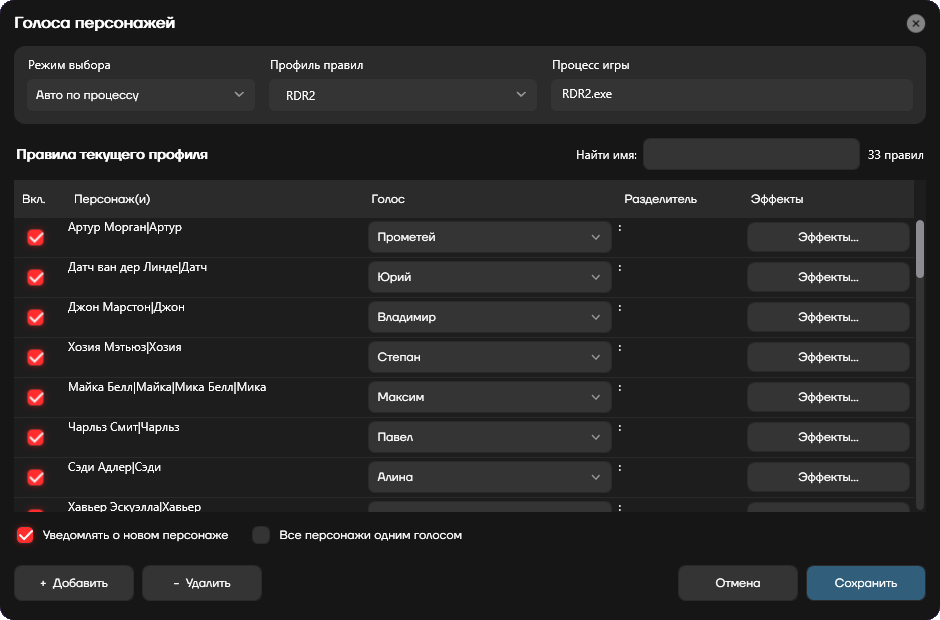
Task: Click the Удалить button
Action: (x=202, y=583)
